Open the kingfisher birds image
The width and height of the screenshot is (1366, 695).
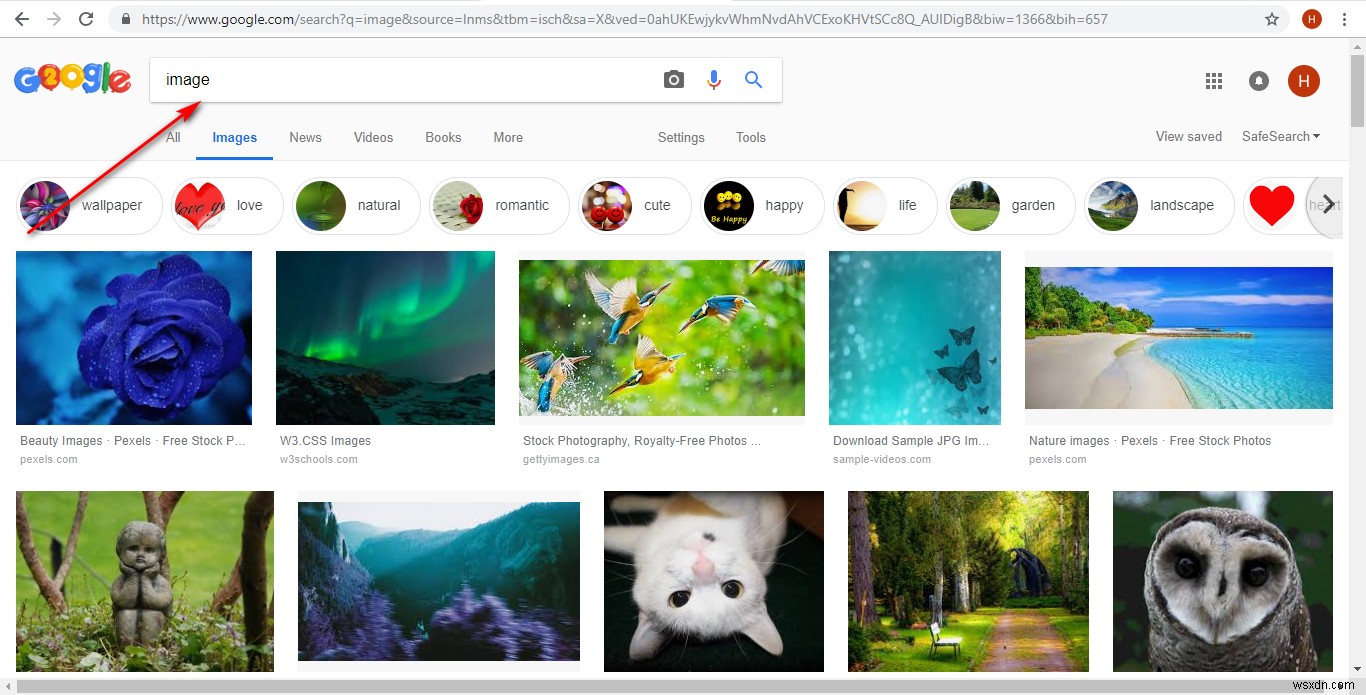662,338
